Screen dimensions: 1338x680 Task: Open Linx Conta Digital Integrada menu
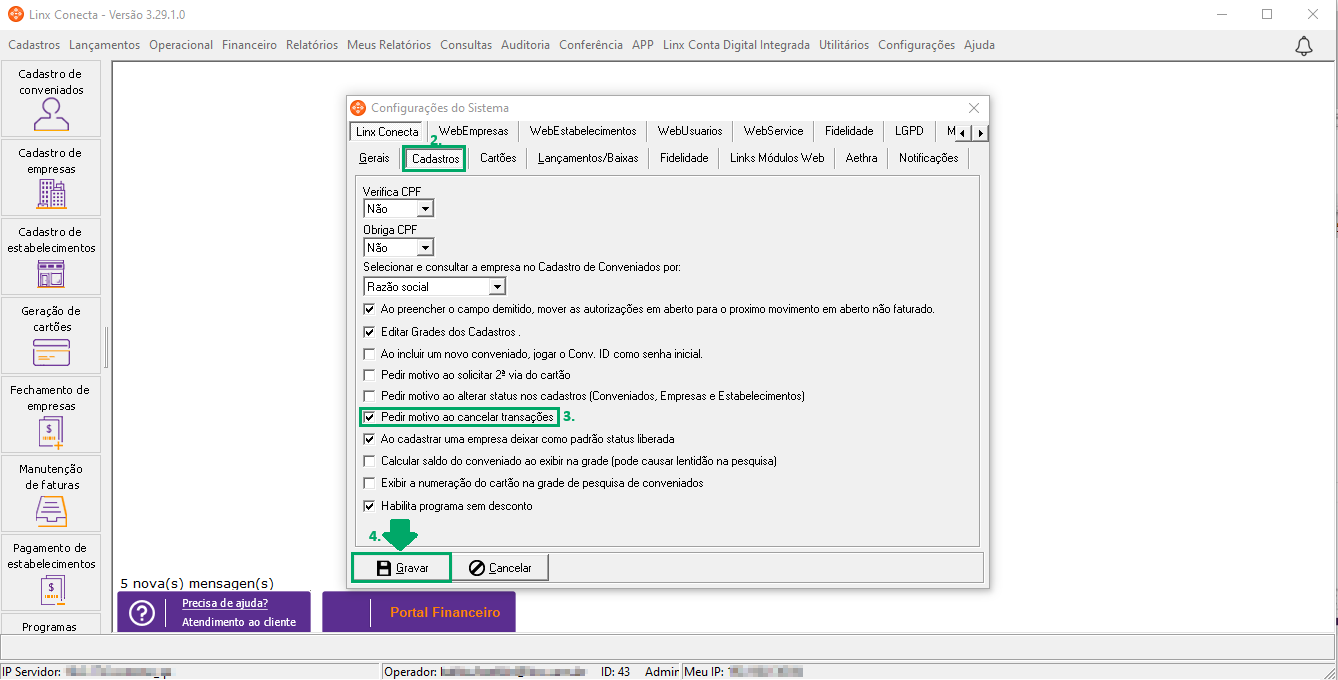[736, 45]
